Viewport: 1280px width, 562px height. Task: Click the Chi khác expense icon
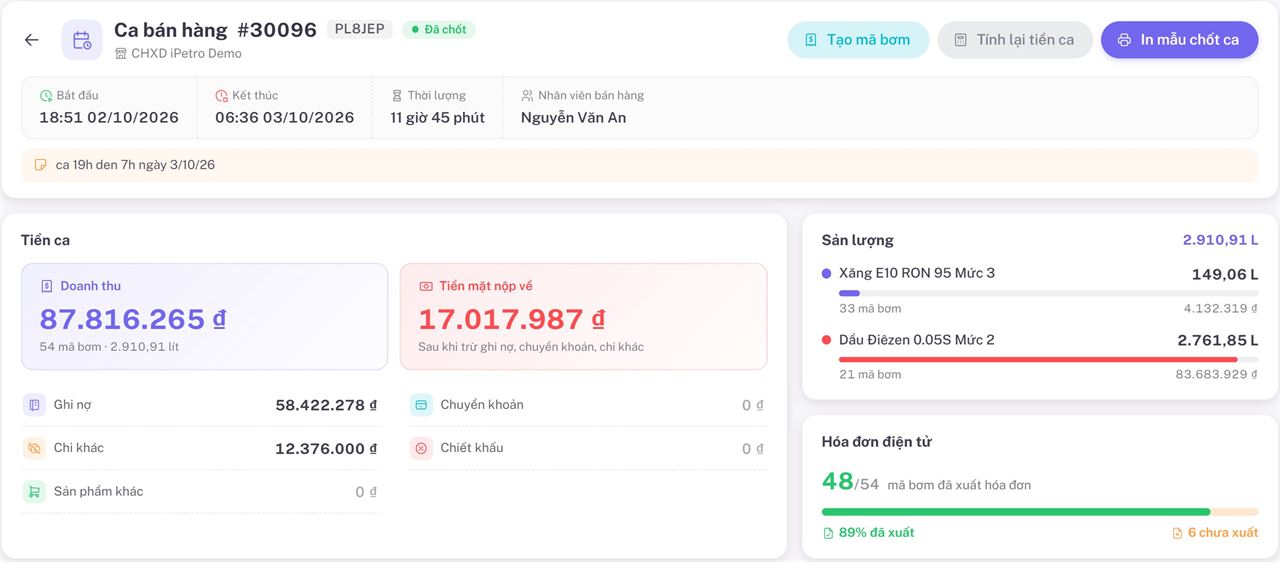click(35, 448)
